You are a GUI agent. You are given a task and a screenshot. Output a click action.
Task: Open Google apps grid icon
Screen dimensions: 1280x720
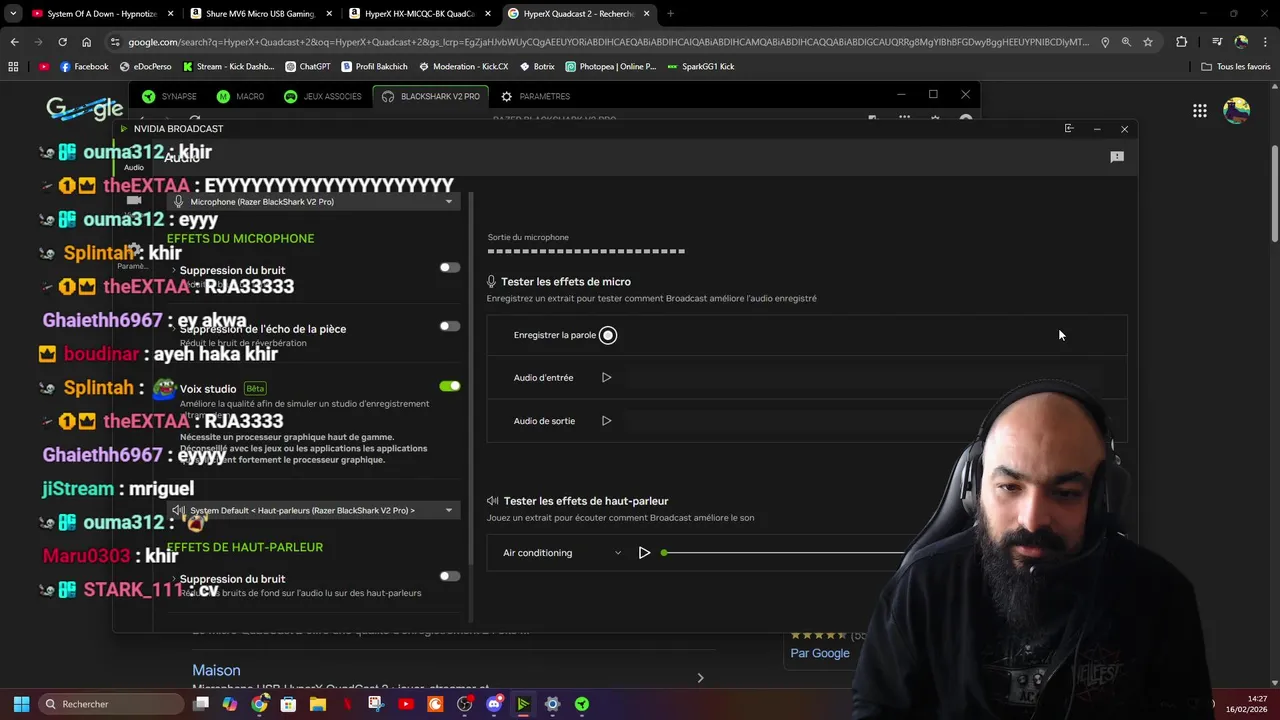point(1200,111)
